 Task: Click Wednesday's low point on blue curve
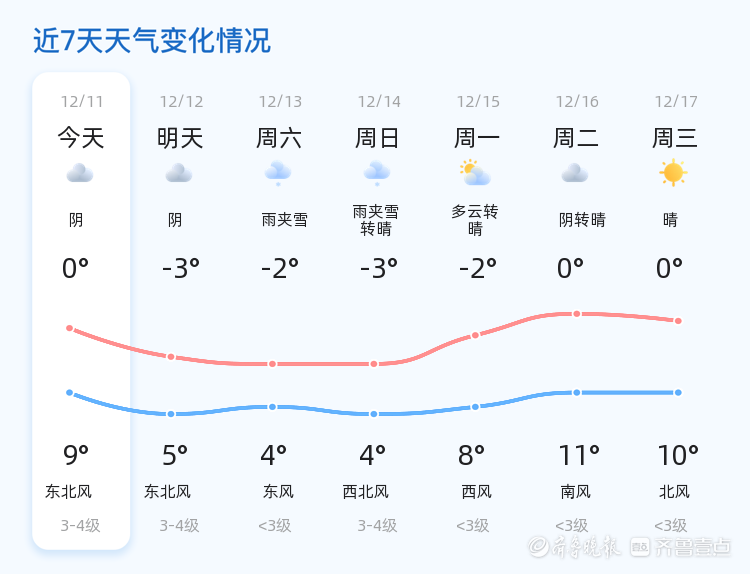pyautogui.click(x=678, y=392)
